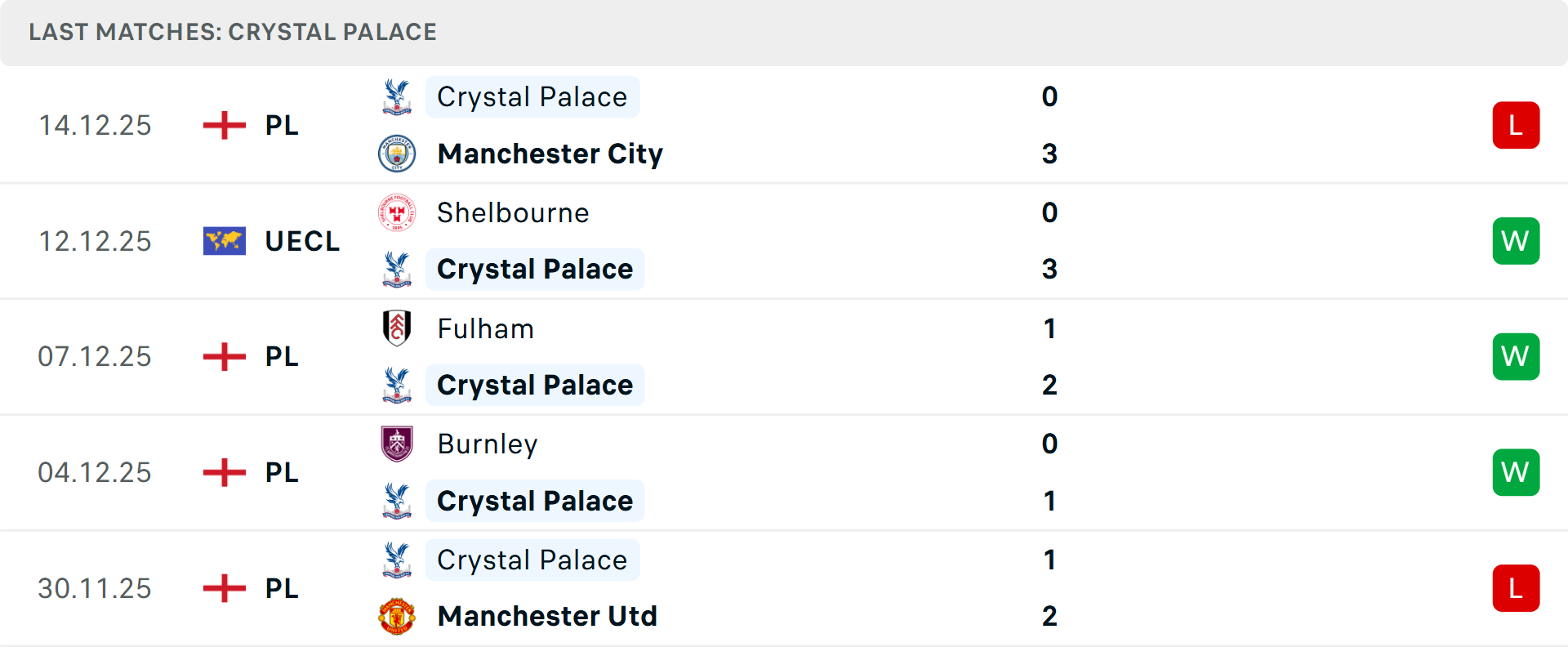The height and width of the screenshot is (647, 1568).
Task: Open the Burnley team link
Action: click(x=488, y=444)
